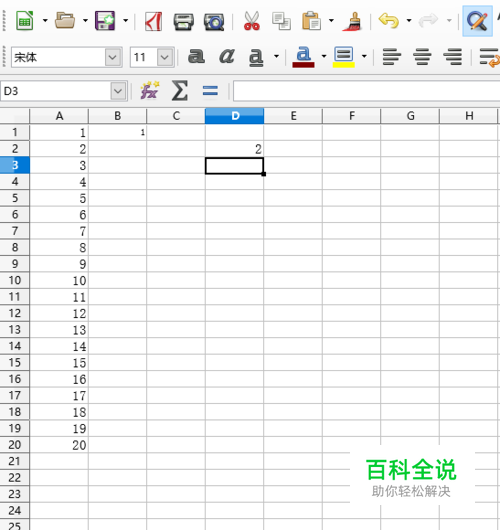
Task: Open the undo history dropdown arrow
Action: pyautogui.click(x=409, y=21)
